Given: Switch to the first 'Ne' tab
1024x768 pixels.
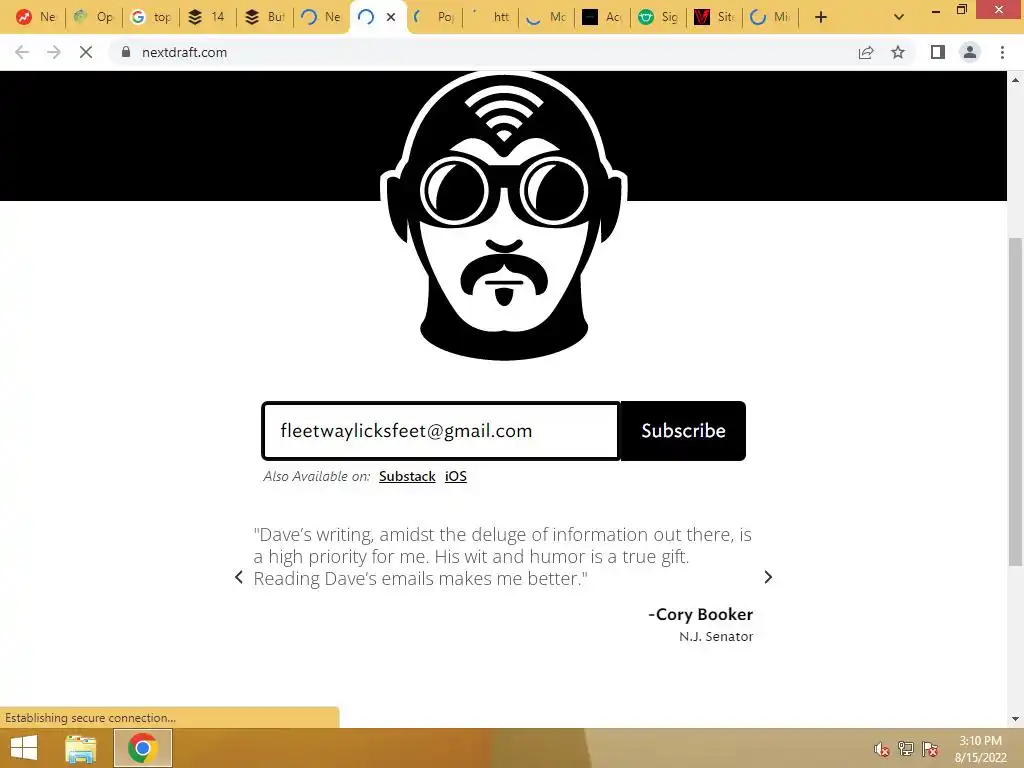Looking at the screenshot, I should [x=36, y=17].
